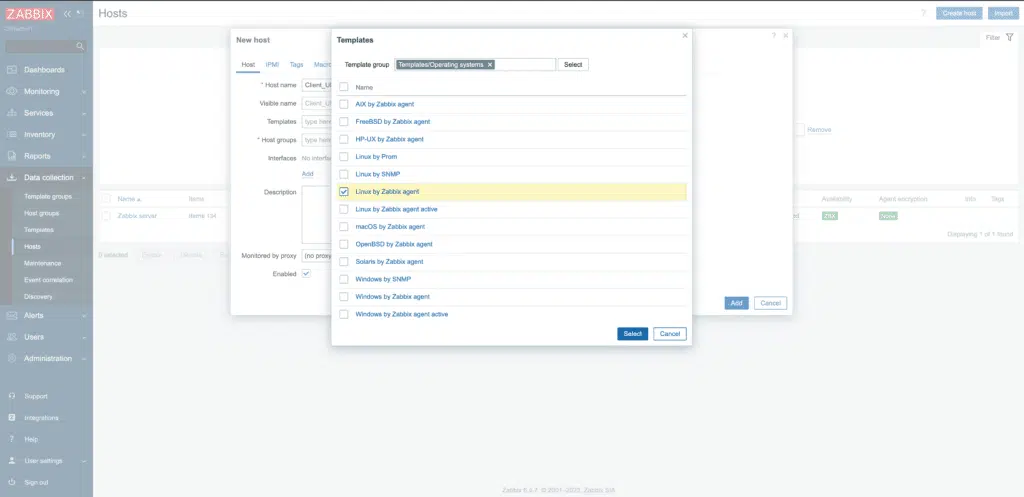
Task: Open Event correlation in sidebar
Action: [48, 280]
